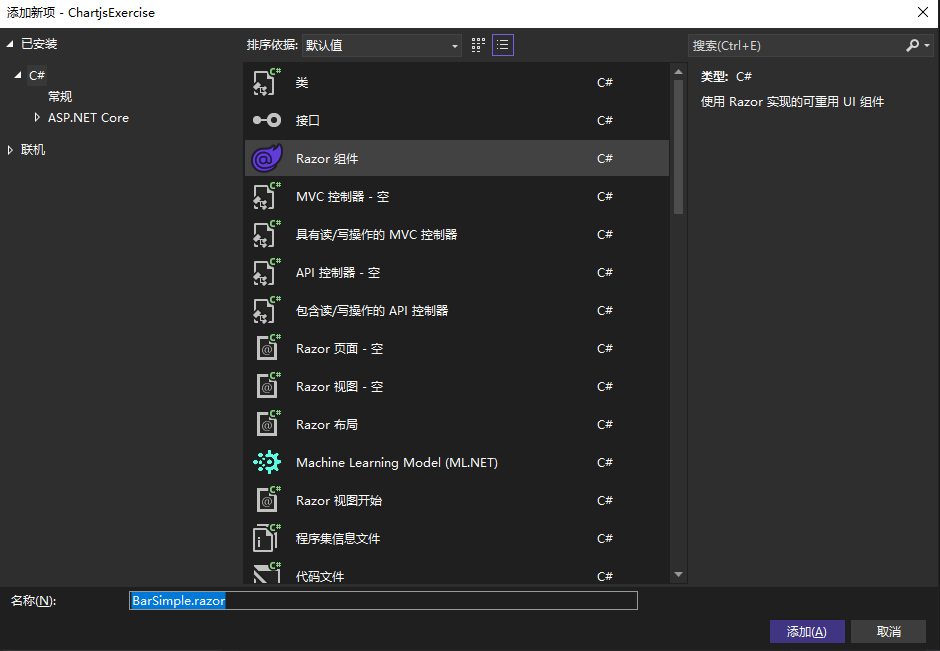Click the template list scroll down arrow
Viewport: 940px width, 651px height.
678,574
